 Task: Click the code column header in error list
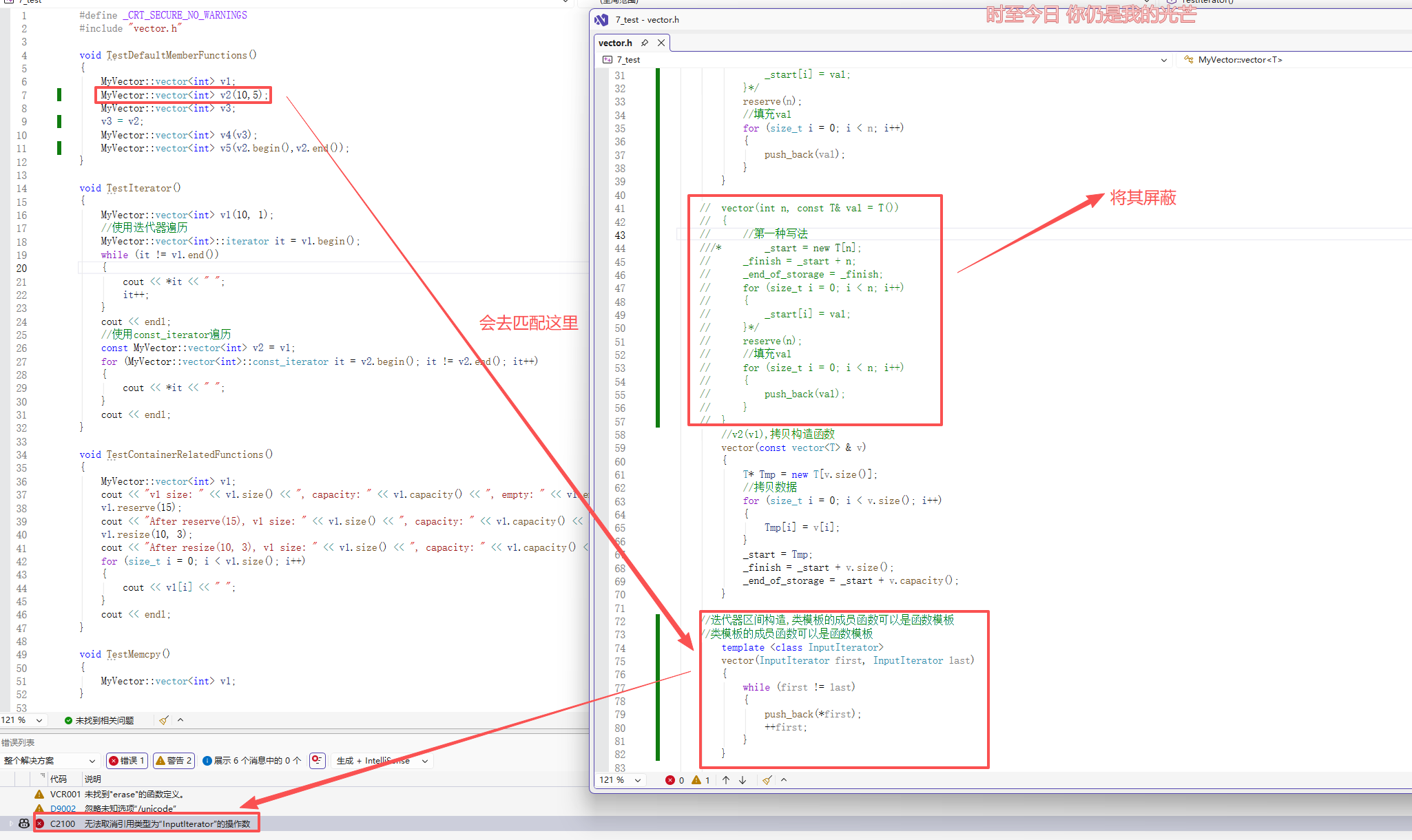pos(59,779)
